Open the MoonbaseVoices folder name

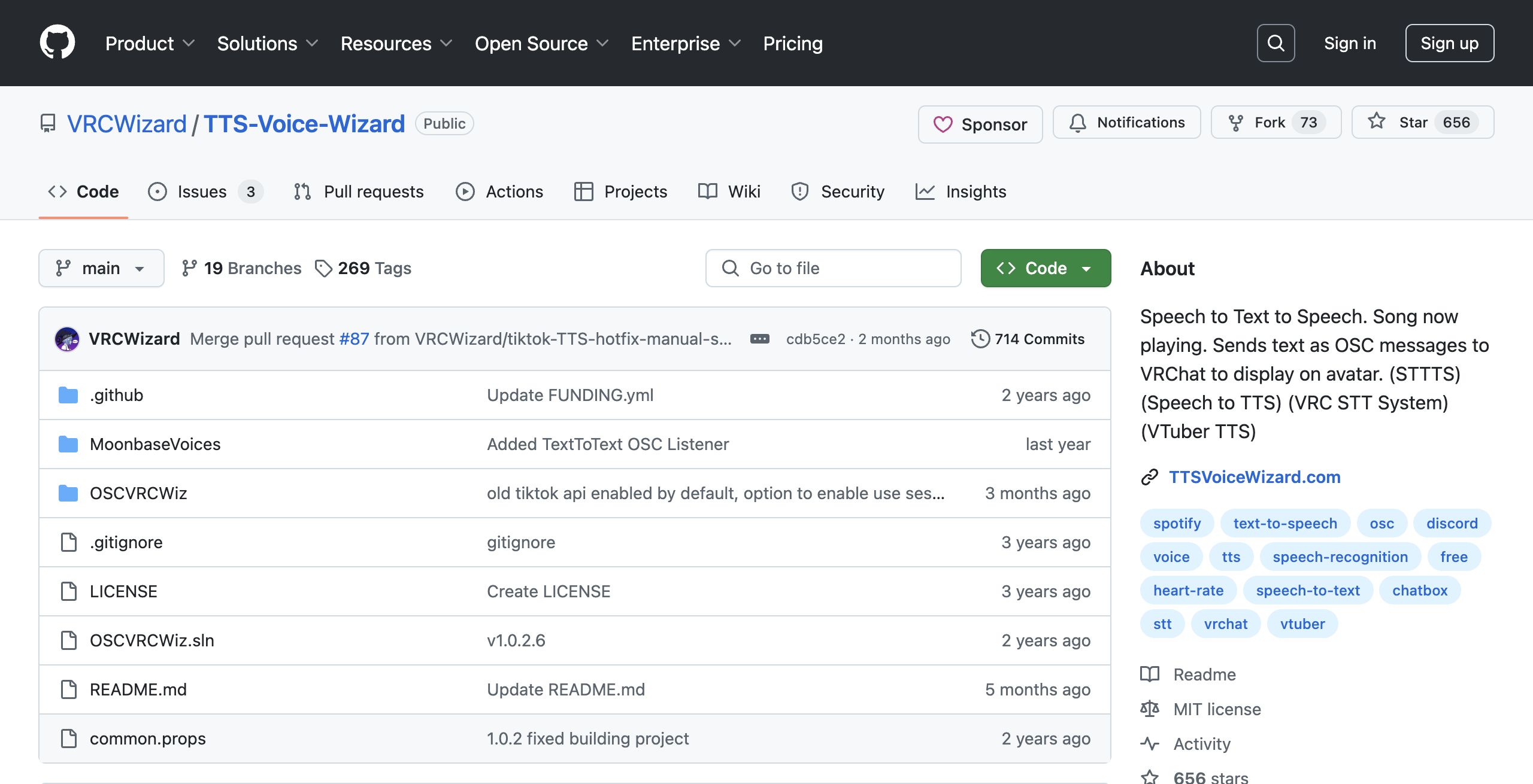155,444
